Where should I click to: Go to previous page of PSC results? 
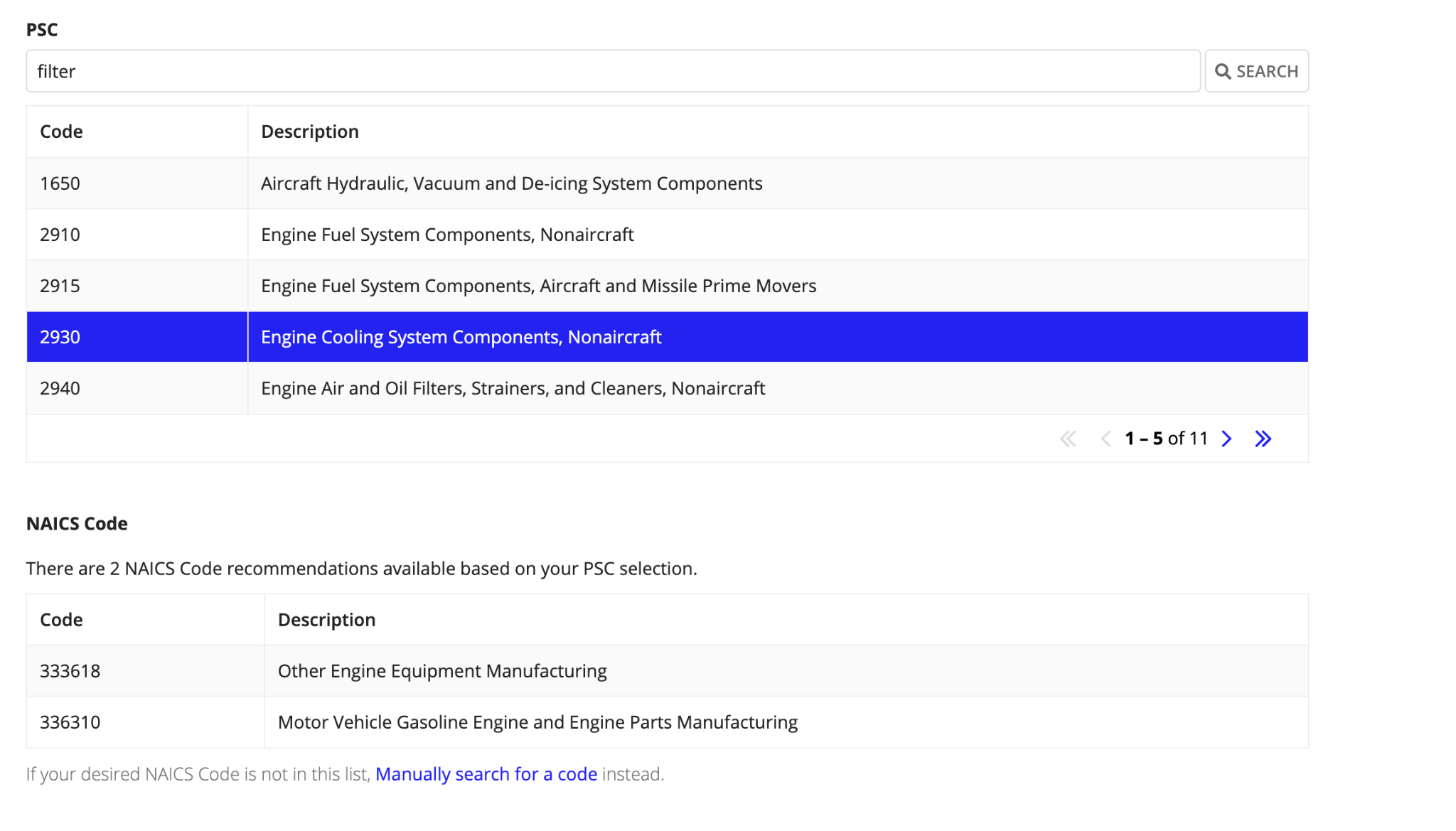[x=1106, y=439]
